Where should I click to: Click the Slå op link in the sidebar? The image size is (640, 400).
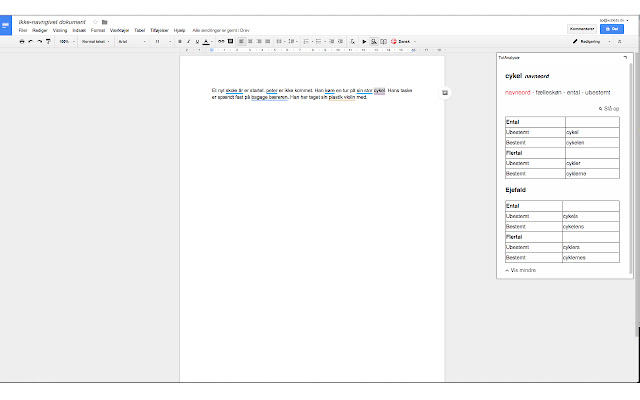609,108
